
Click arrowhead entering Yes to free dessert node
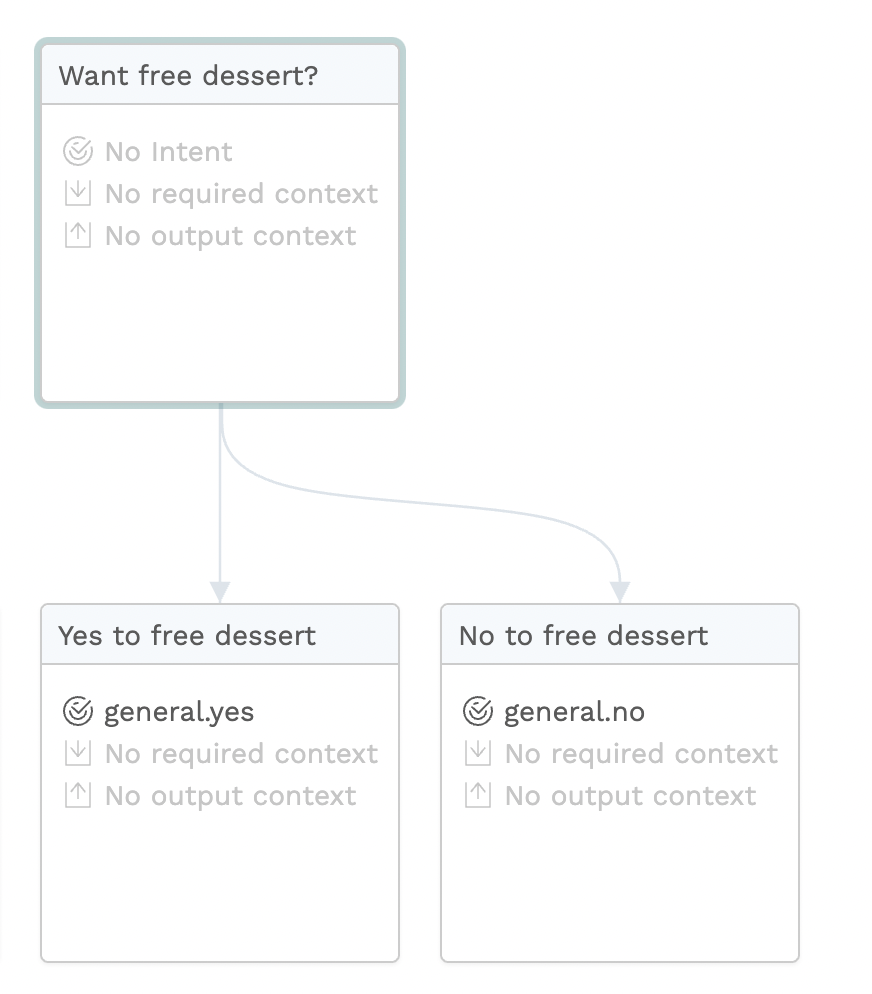tap(220, 592)
